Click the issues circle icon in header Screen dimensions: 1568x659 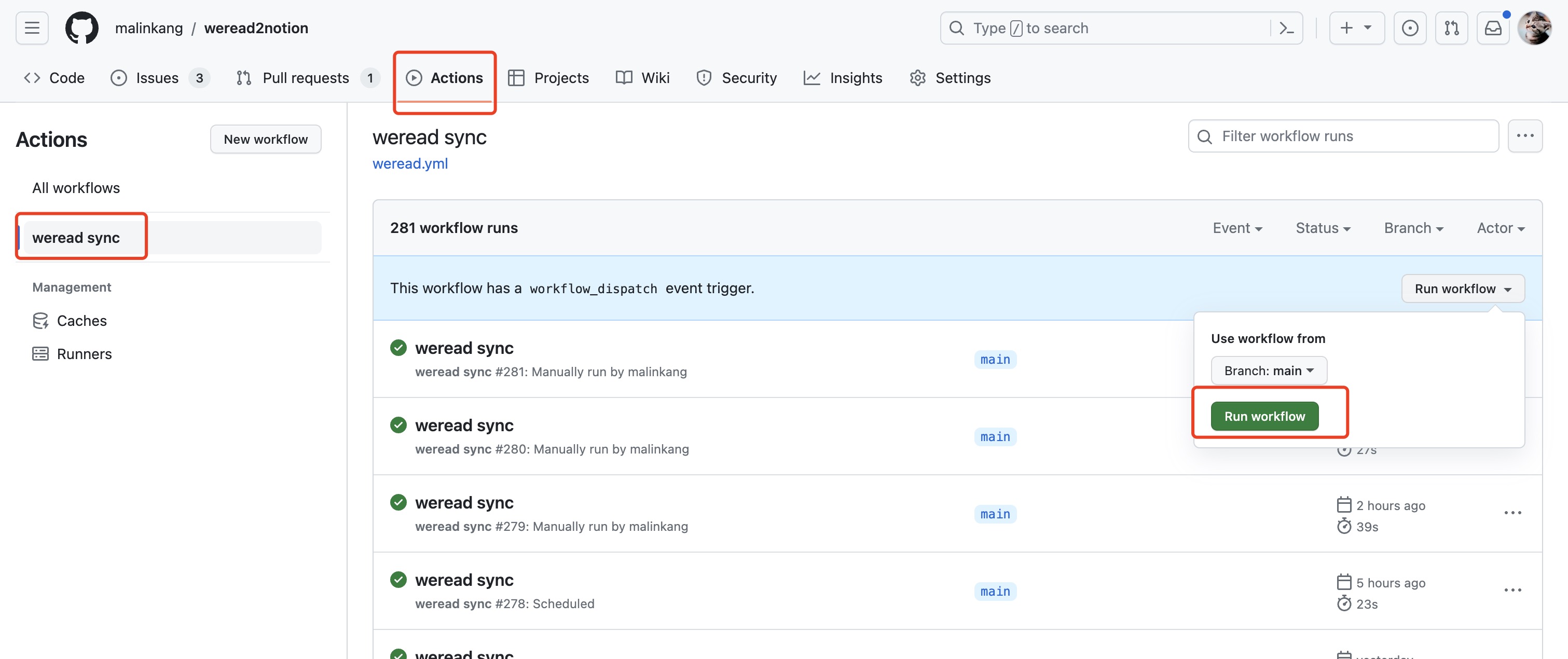pos(1410,28)
